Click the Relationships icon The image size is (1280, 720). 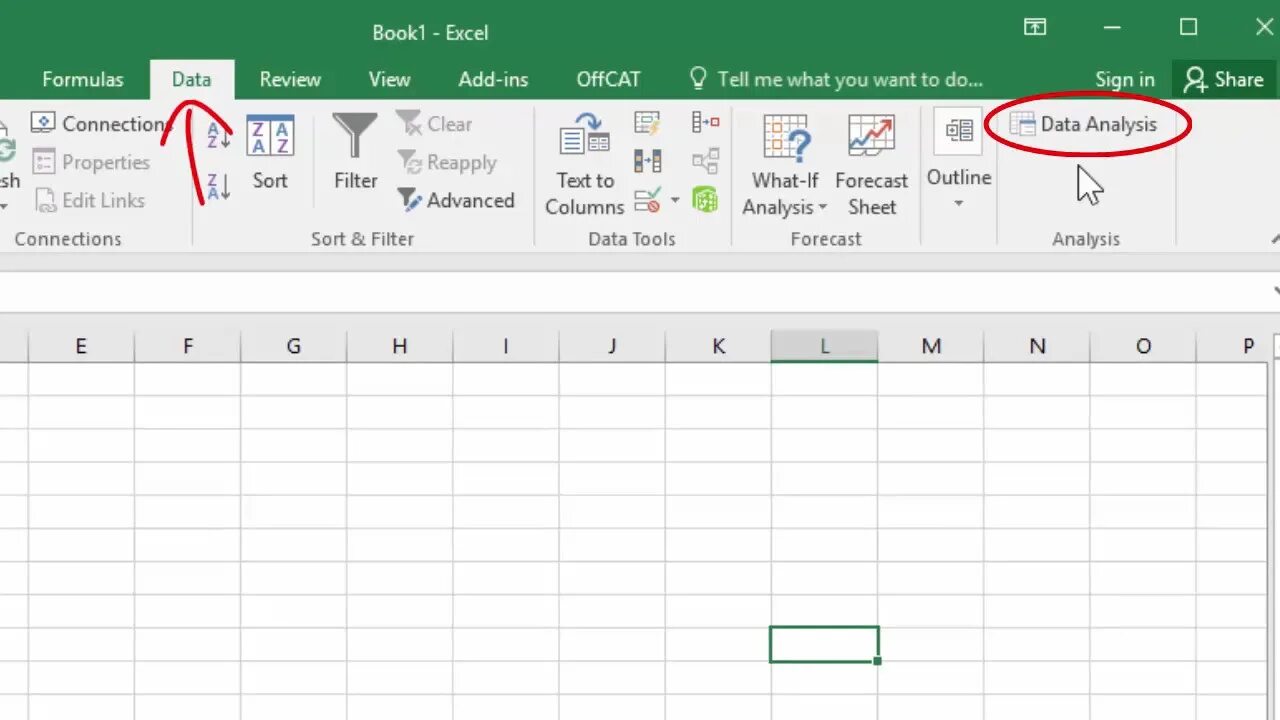pos(705,161)
